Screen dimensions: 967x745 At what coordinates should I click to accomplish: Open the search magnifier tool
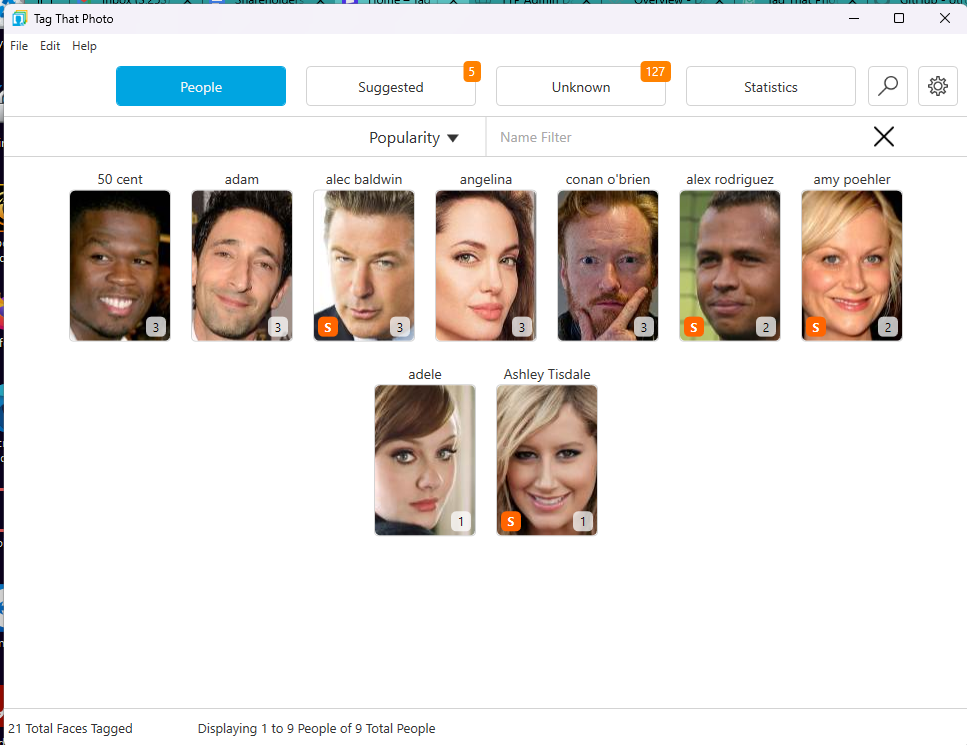tap(887, 86)
